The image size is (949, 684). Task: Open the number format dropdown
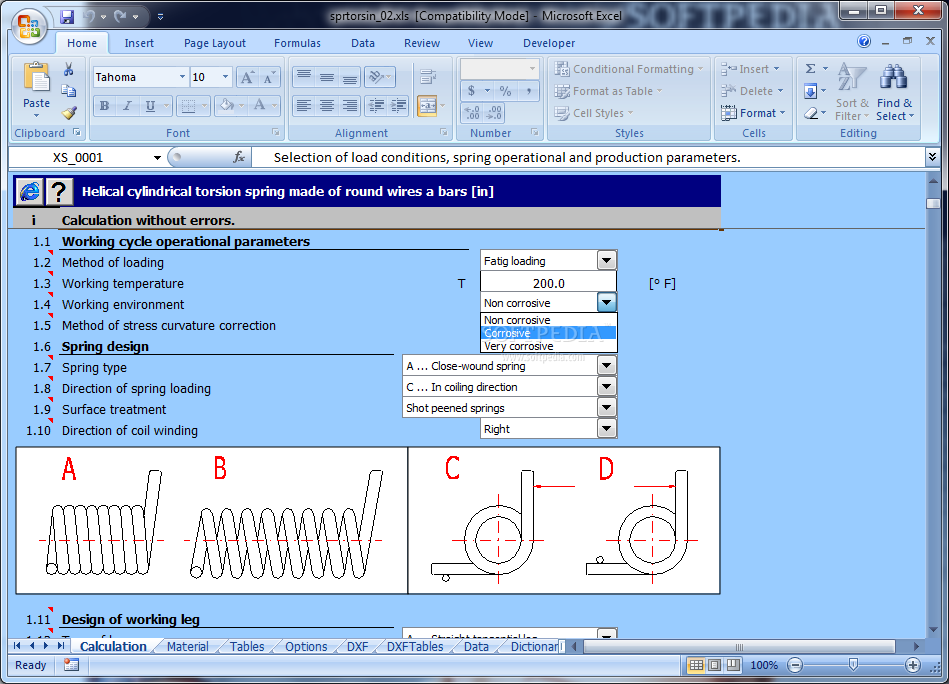pyautogui.click(x=532, y=69)
